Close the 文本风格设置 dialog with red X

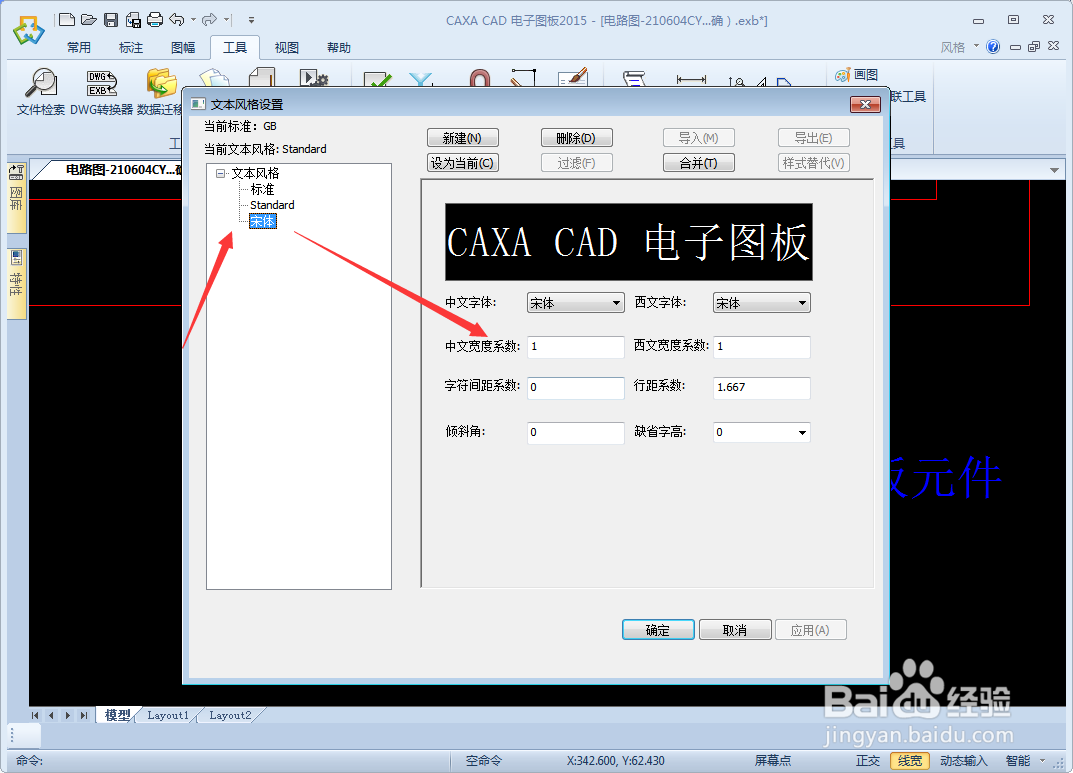[865, 104]
